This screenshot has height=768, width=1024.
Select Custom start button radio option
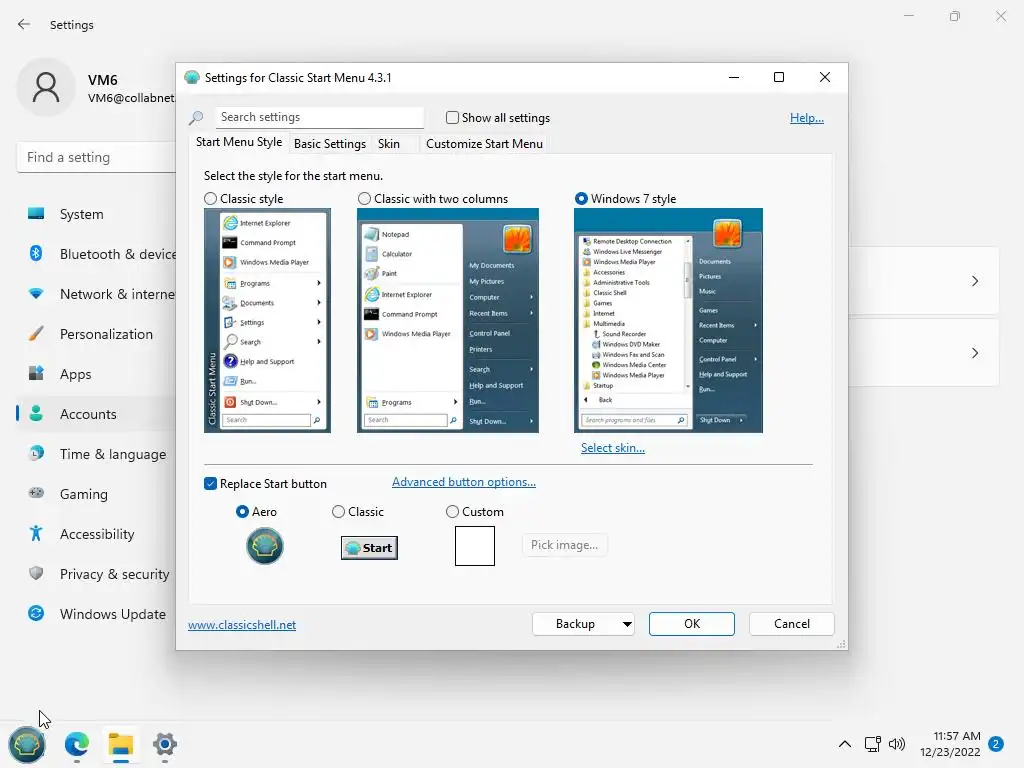[x=452, y=511]
